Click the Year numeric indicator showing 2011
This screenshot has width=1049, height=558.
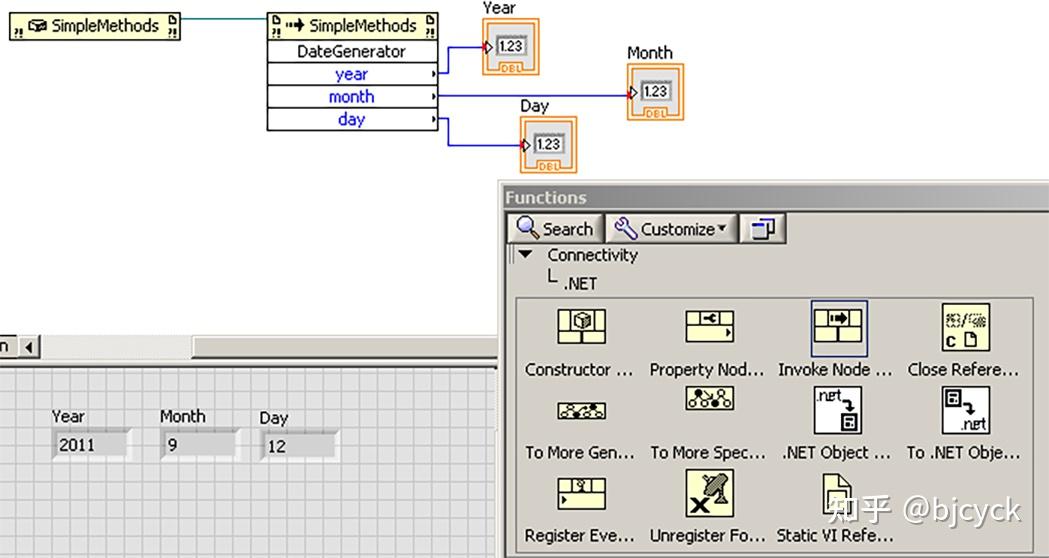click(x=90, y=445)
